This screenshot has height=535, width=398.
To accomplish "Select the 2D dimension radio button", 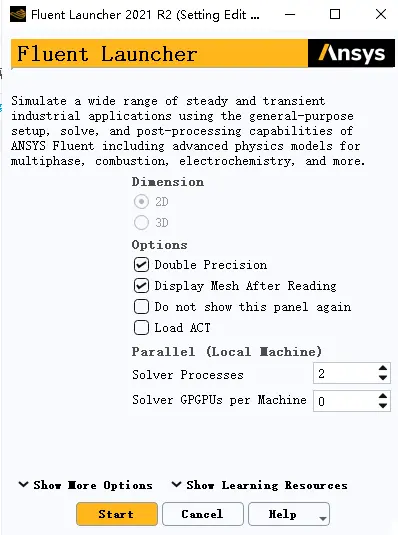I will (141, 202).
